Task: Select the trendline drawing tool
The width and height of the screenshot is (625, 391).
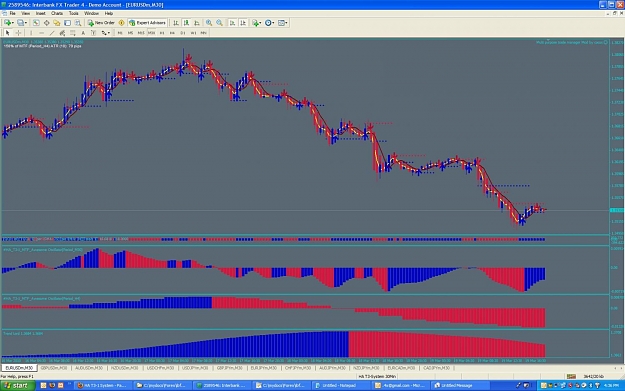Action: click(x=52, y=33)
